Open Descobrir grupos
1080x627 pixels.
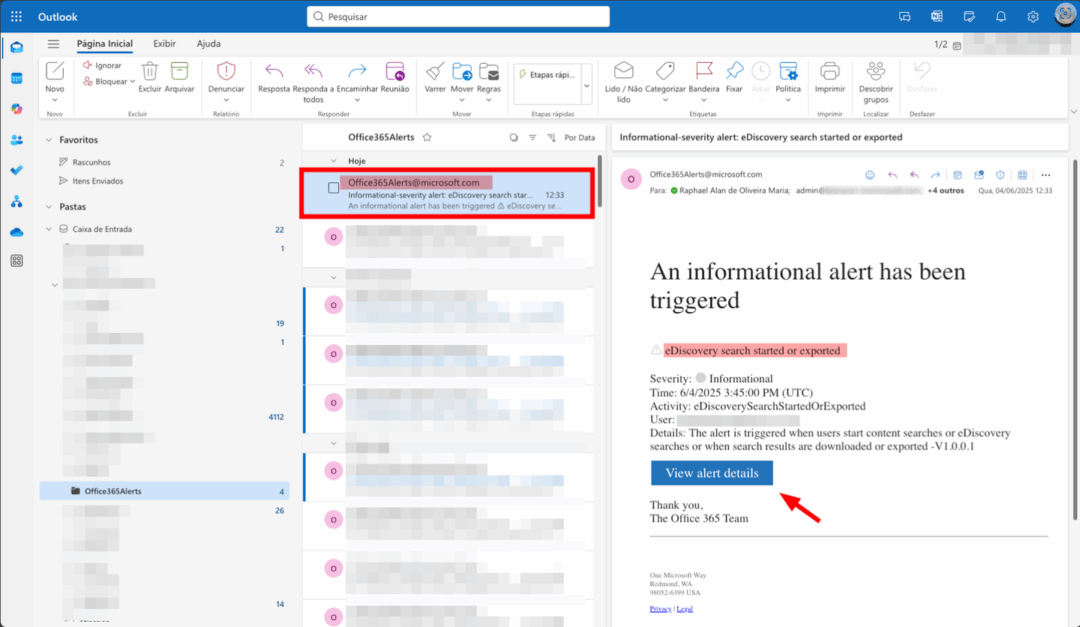[x=875, y=82]
